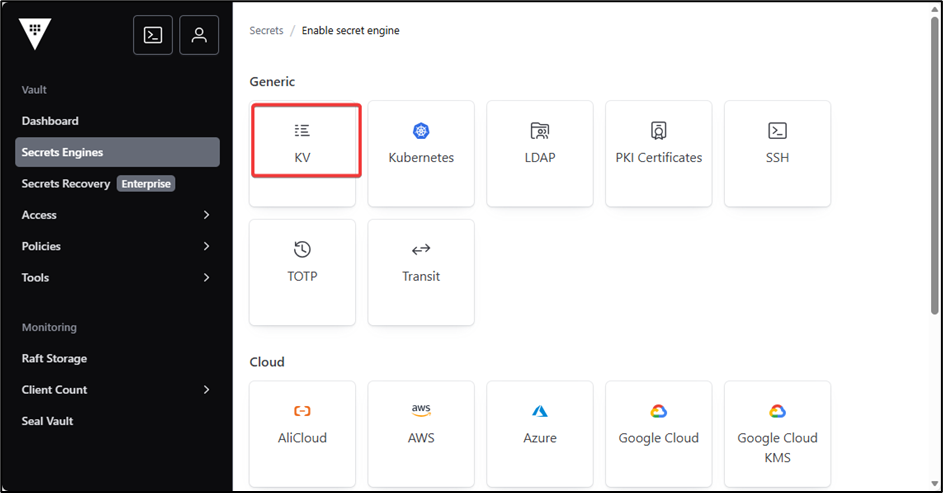Viewport: 943px width, 493px height.
Task: Click the Monitoring sidebar heading
Action: 49,327
